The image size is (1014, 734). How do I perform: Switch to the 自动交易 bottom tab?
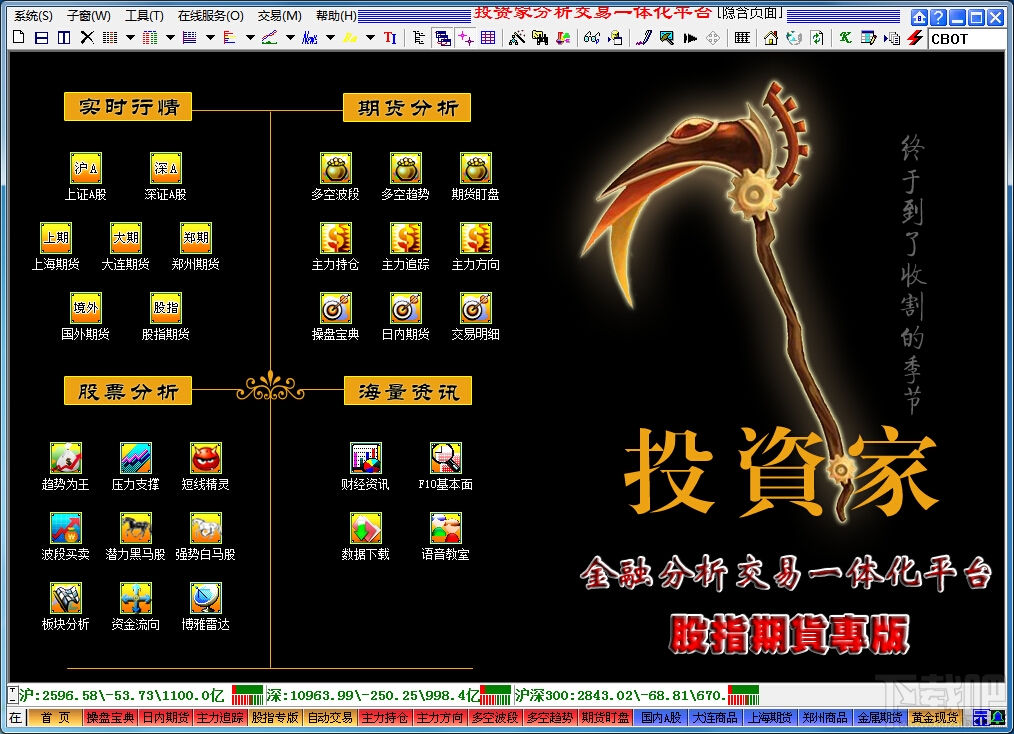point(330,717)
